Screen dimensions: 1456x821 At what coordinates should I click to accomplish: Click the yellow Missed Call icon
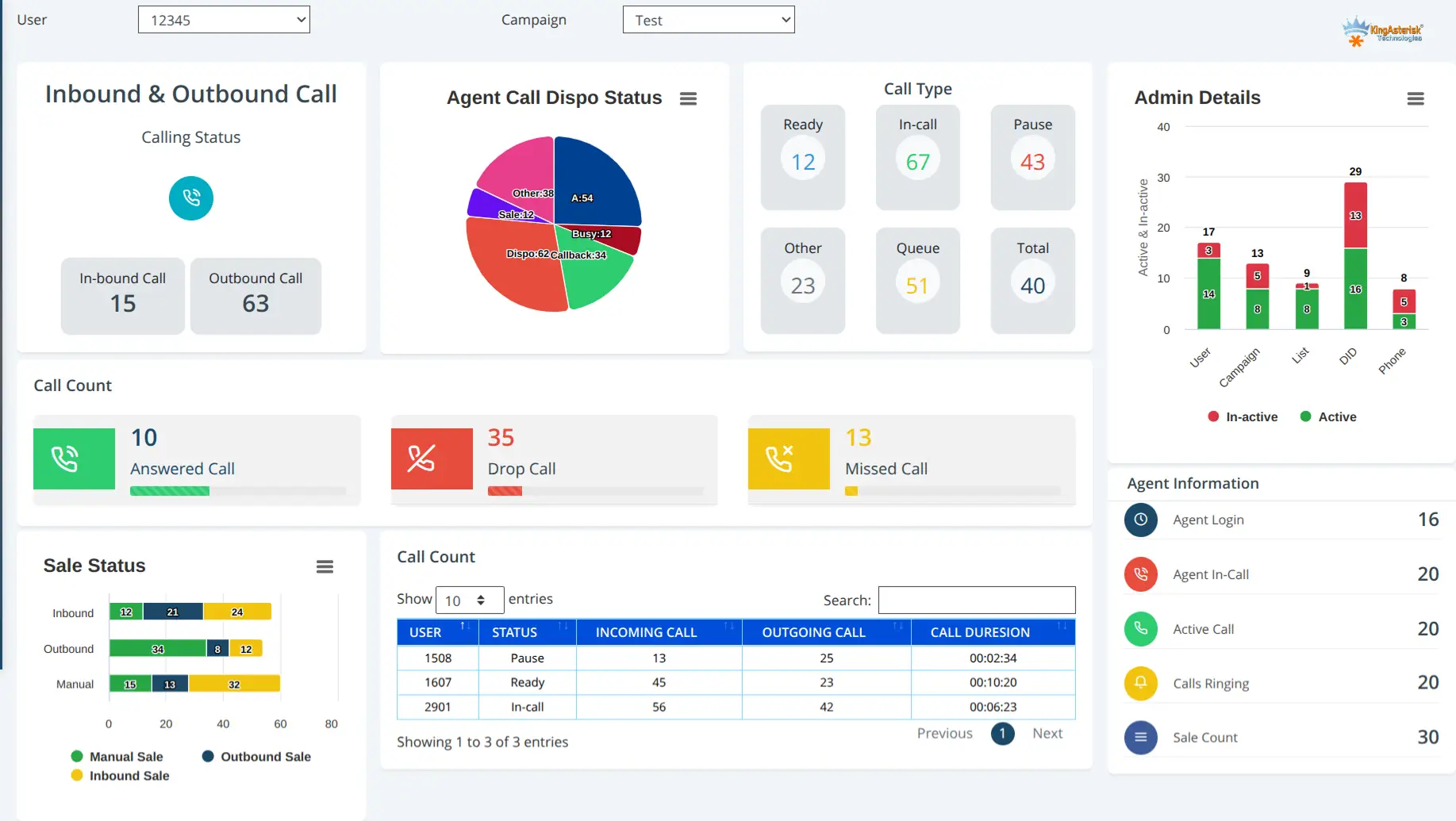(789, 458)
